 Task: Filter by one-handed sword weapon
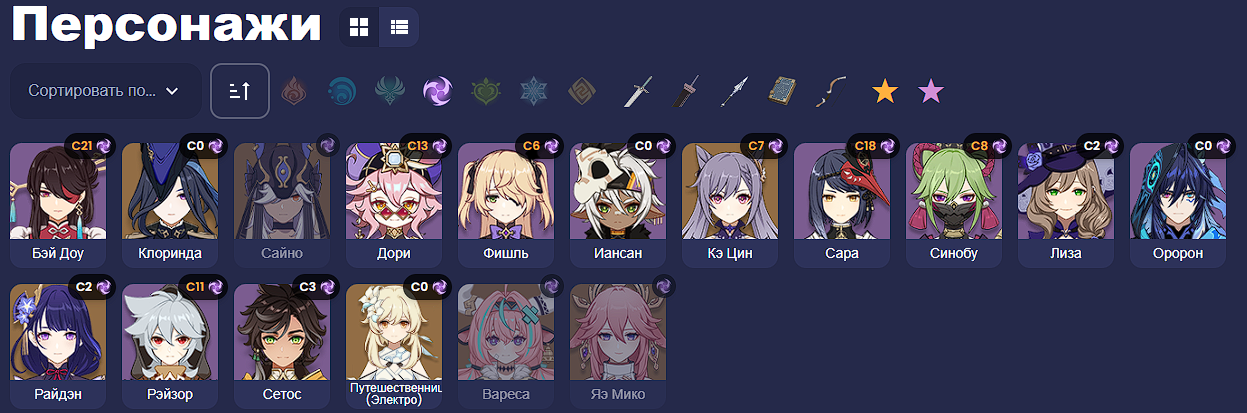[638, 92]
